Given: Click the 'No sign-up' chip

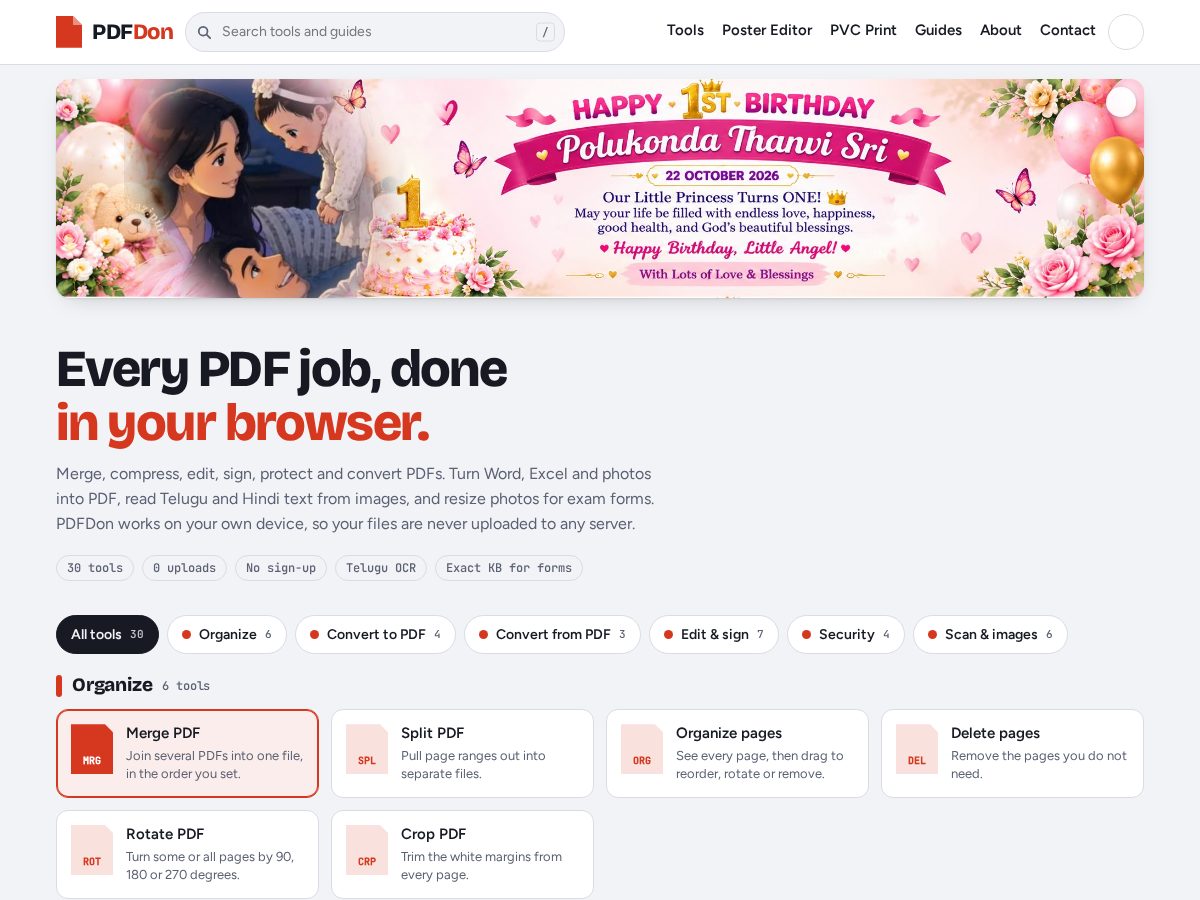Looking at the screenshot, I should pyautogui.click(x=281, y=568).
